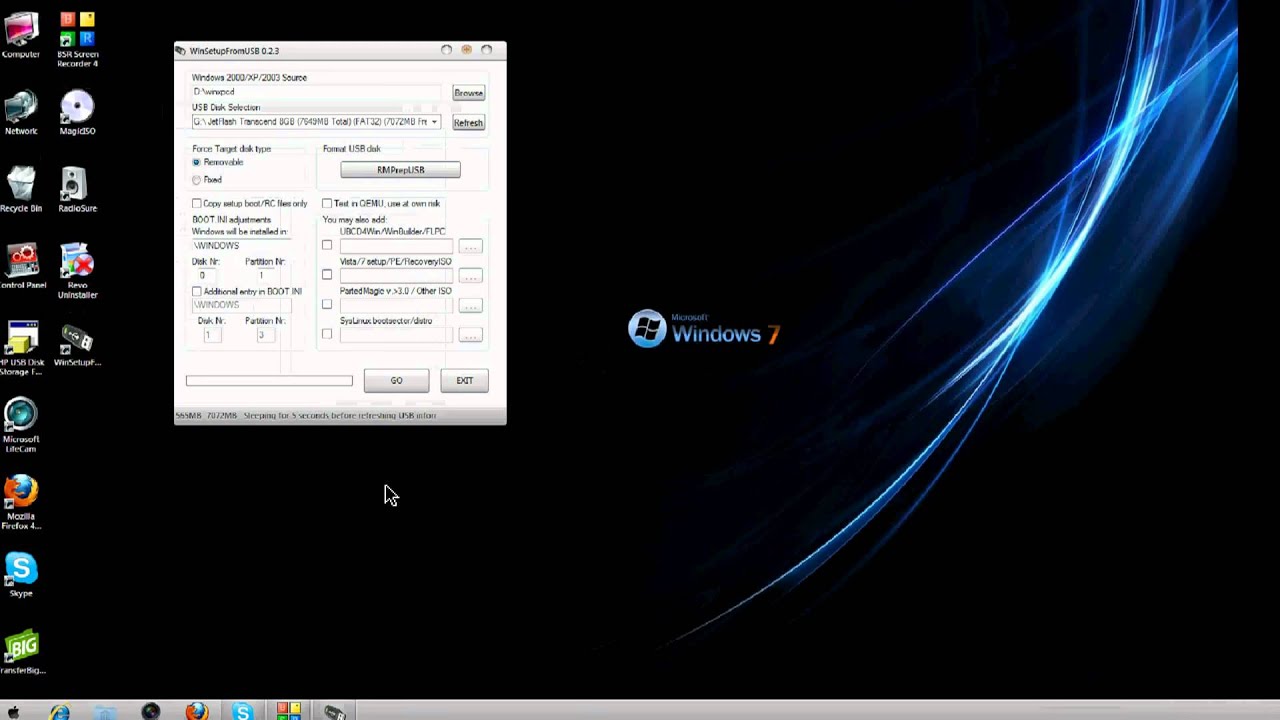Open Firefox from the taskbar
Screen dimensions: 1280x720
coord(197,711)
